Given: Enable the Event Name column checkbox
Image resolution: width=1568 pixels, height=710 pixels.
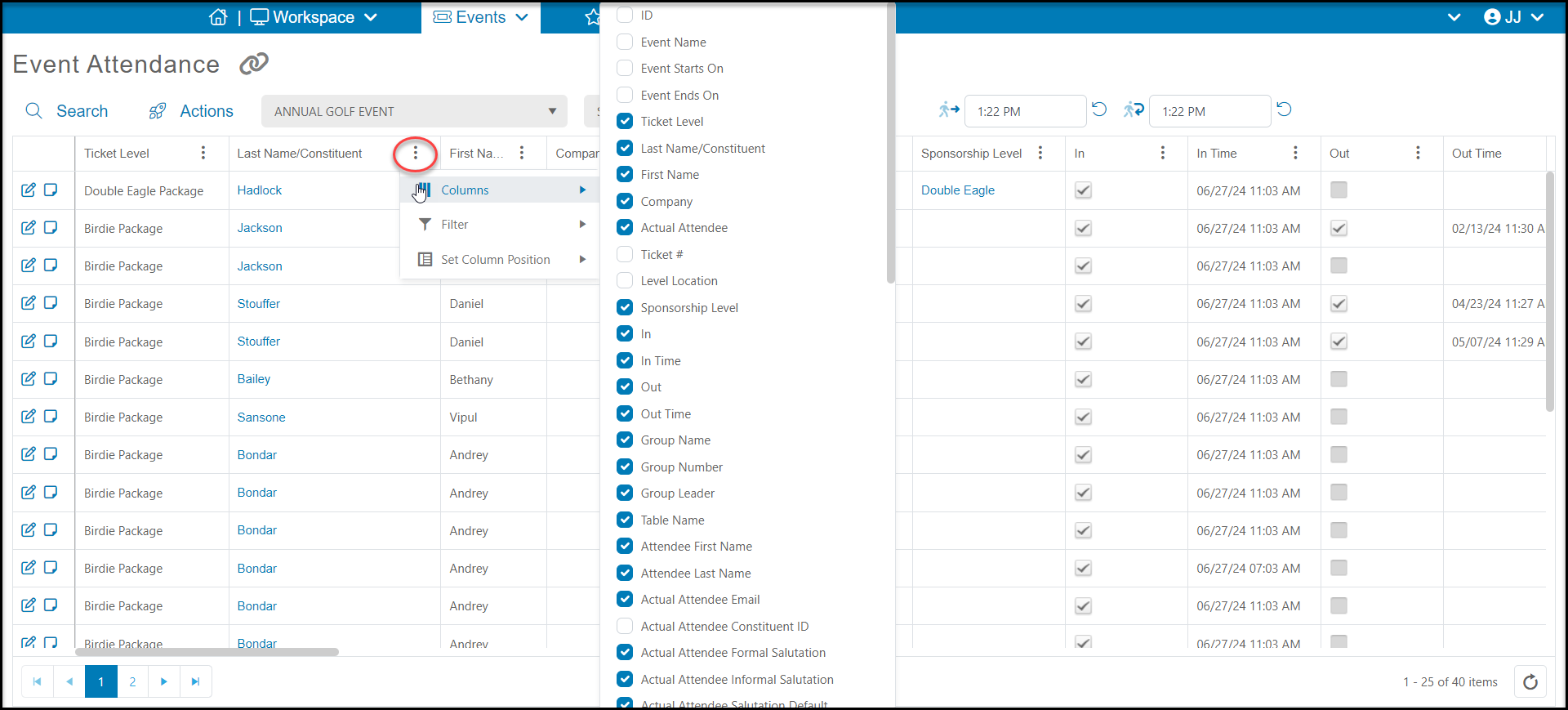Looking at the screenshot, I should [625, 42].
